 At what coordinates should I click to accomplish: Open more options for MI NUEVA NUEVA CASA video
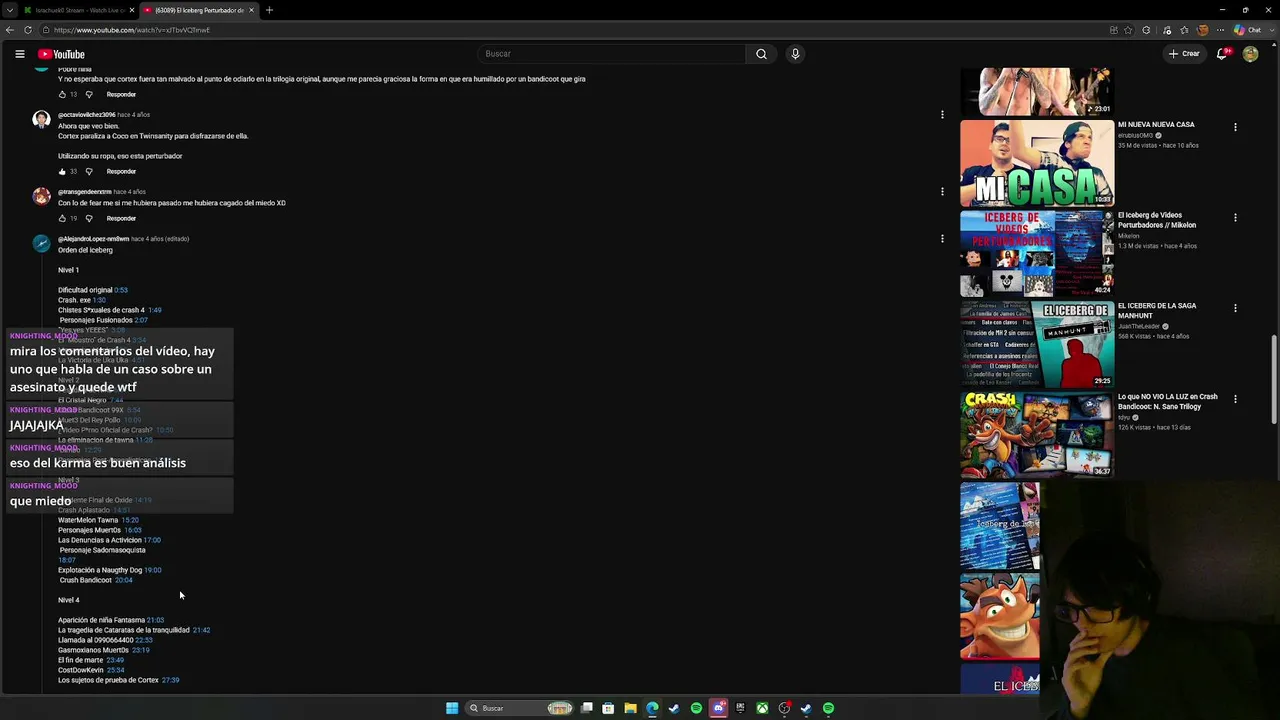point(1235,127)
